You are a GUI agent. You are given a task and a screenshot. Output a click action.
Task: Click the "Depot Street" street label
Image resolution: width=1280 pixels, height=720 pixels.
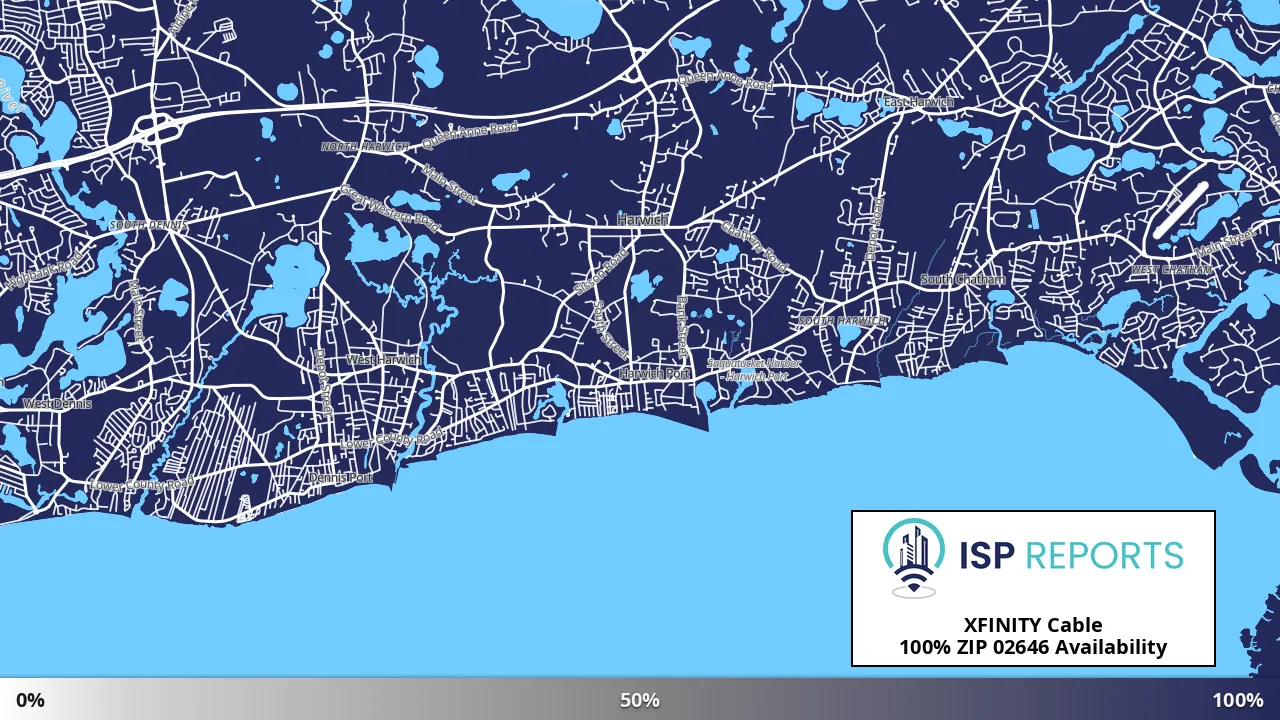point(323,382)
